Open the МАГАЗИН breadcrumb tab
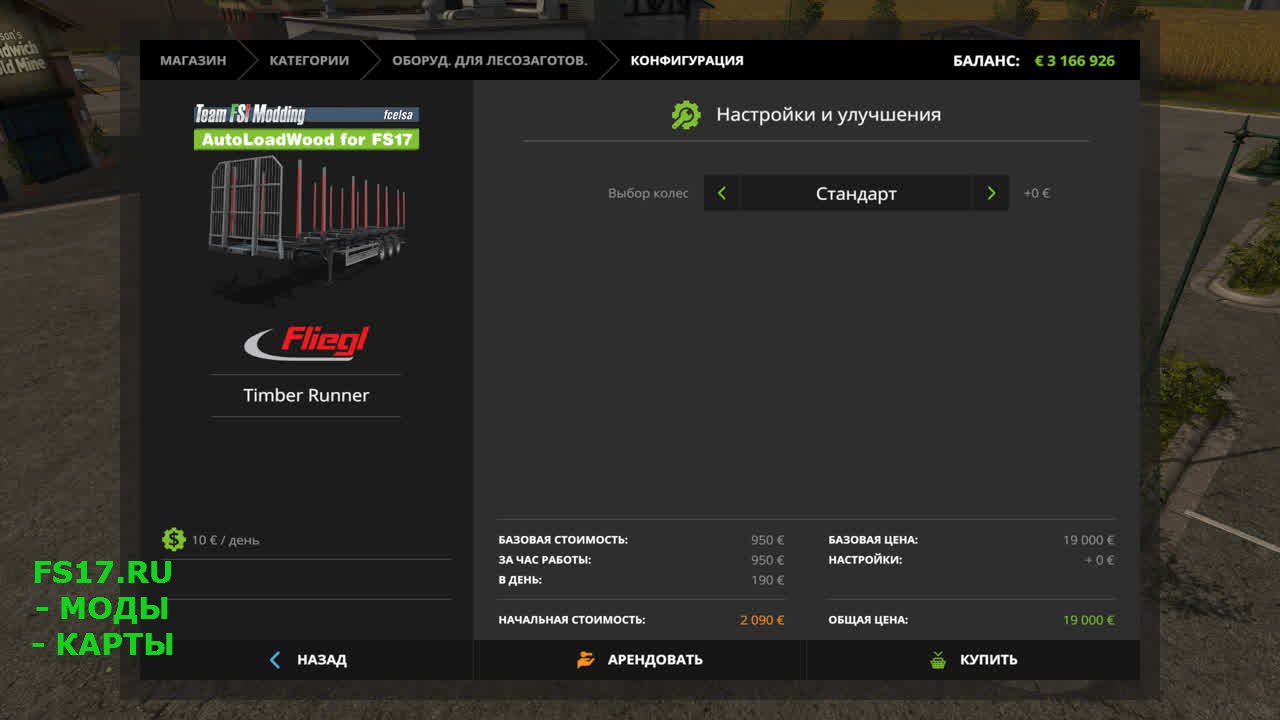This screenshot has height=720, width=1280. (193, 60)
